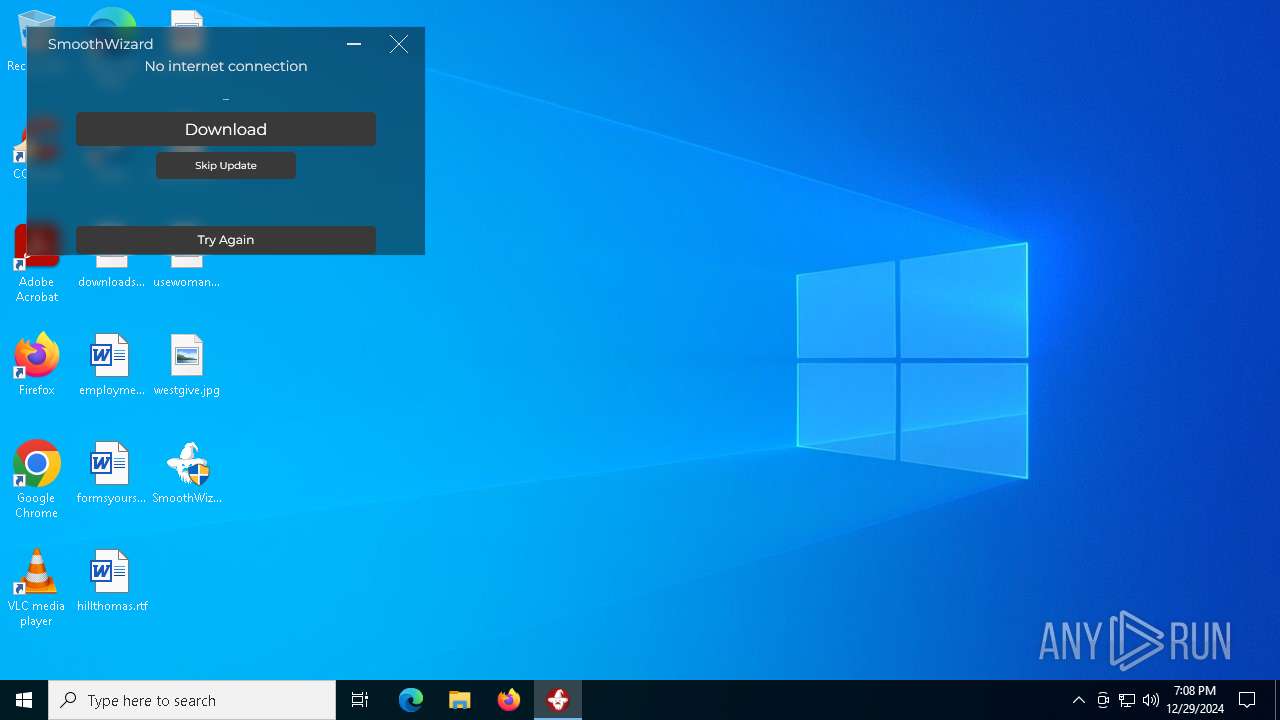This screenshot has width=1280, height=720.
Task: Open the taskbar clock and date
Action: click(1195, 700)
